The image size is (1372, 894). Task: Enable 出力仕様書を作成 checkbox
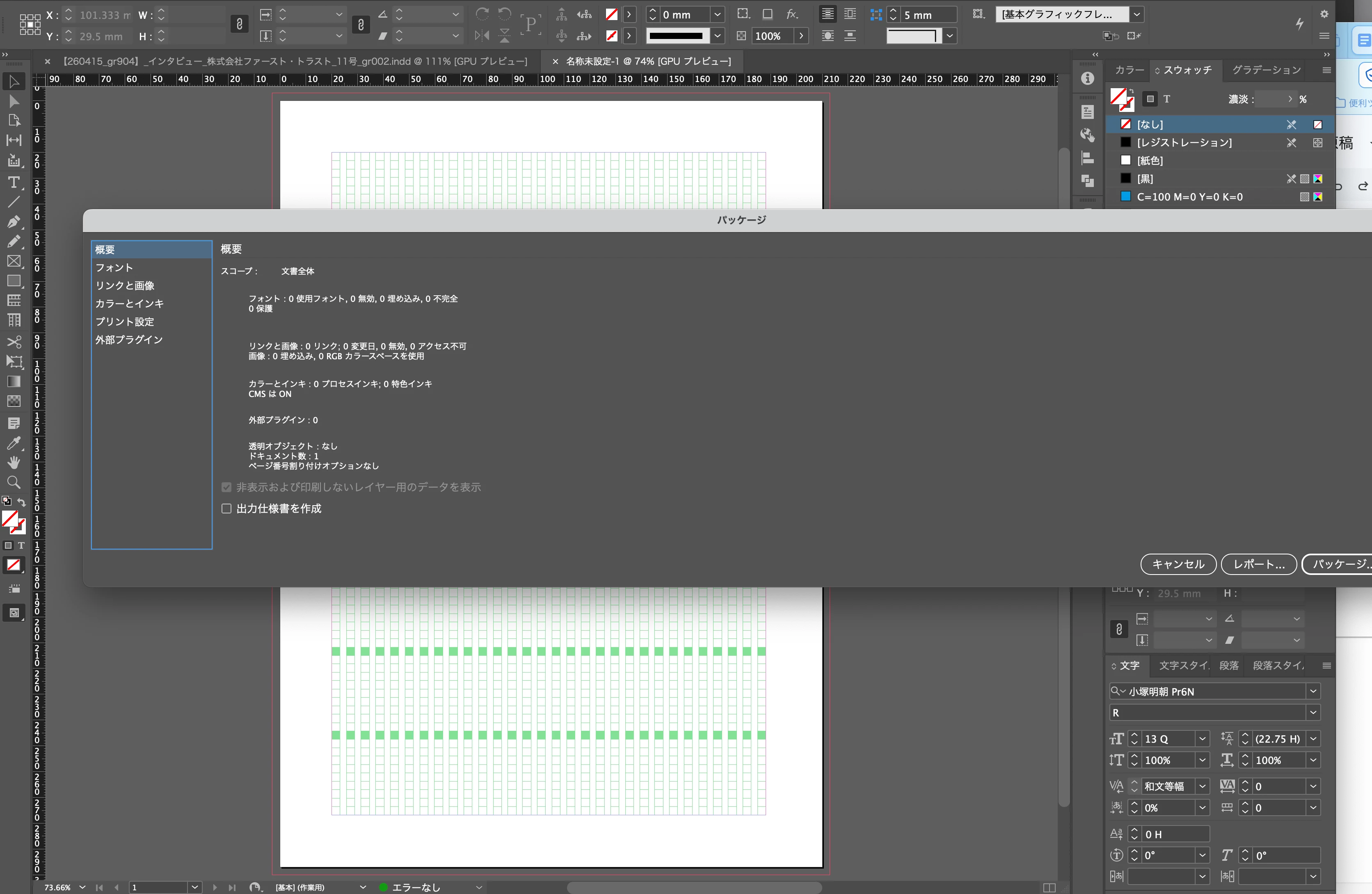tap(226, 509)
